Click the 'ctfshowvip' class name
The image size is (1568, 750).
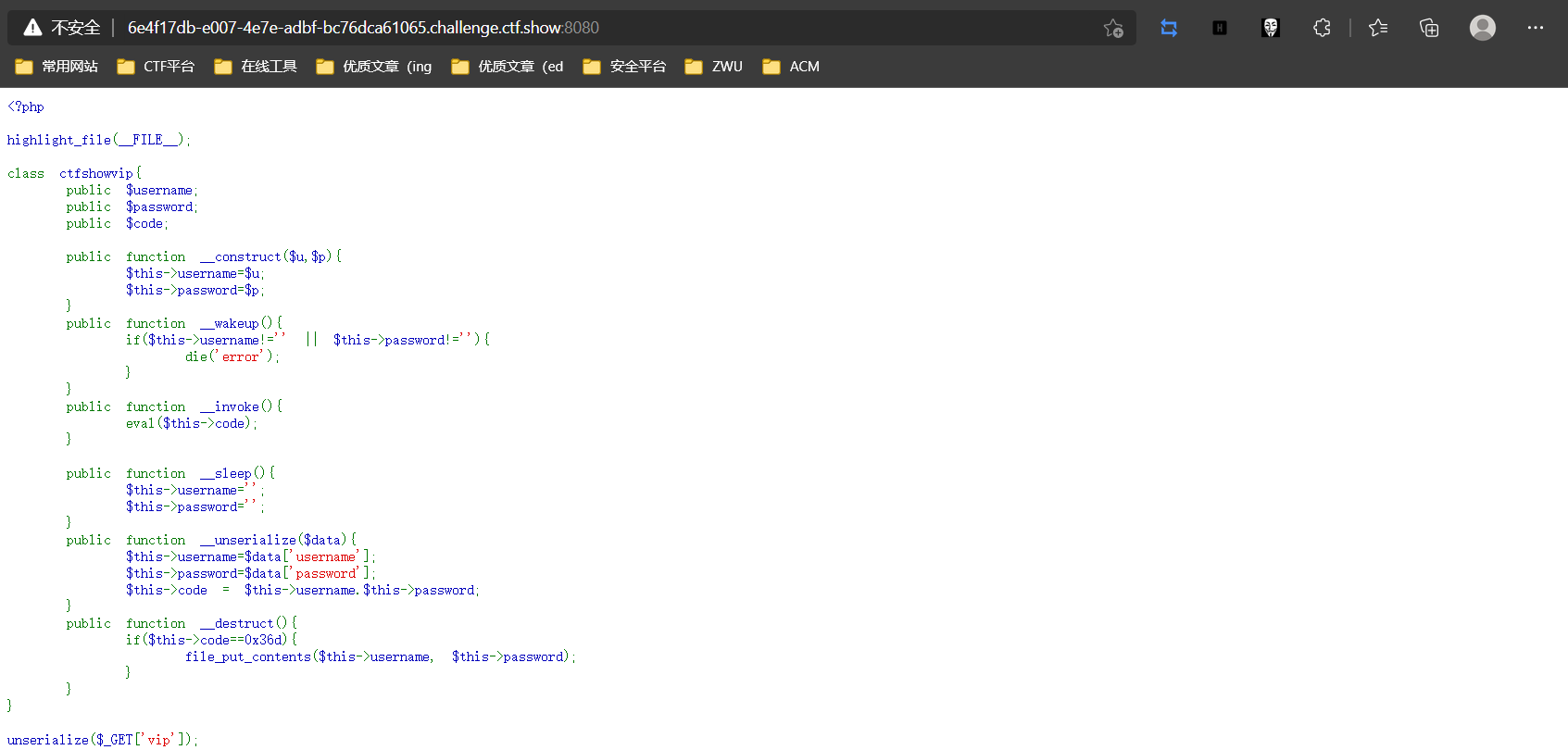point(96,173)
